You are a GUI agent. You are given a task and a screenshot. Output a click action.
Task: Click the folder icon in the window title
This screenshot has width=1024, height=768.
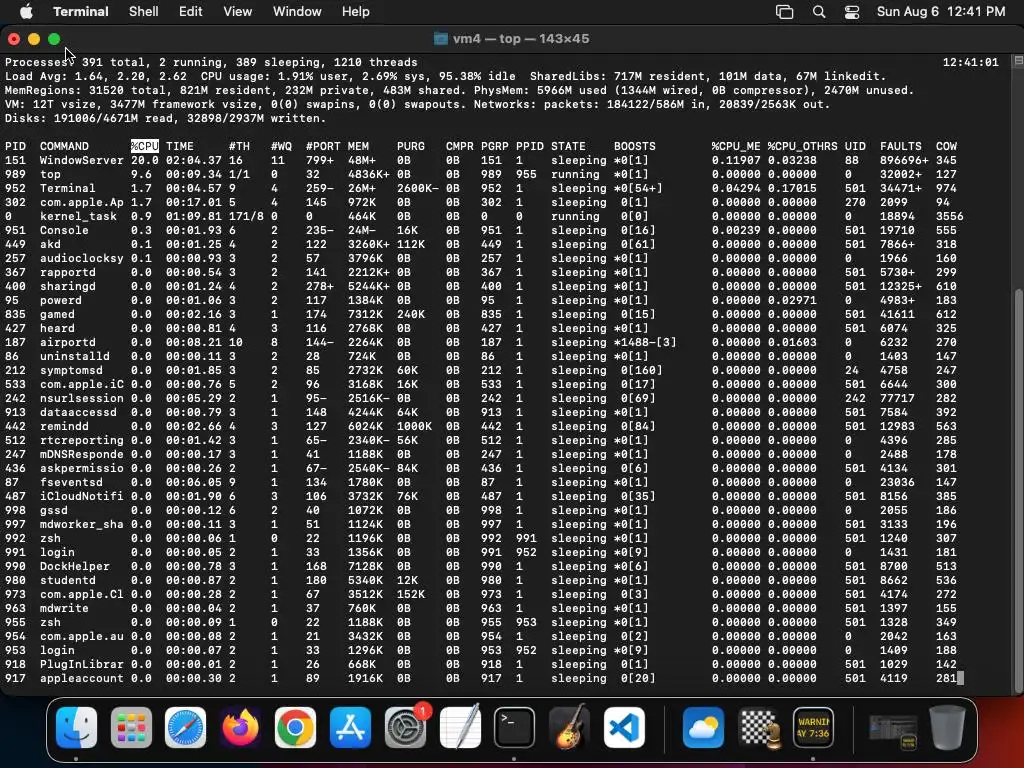point(441,39)
